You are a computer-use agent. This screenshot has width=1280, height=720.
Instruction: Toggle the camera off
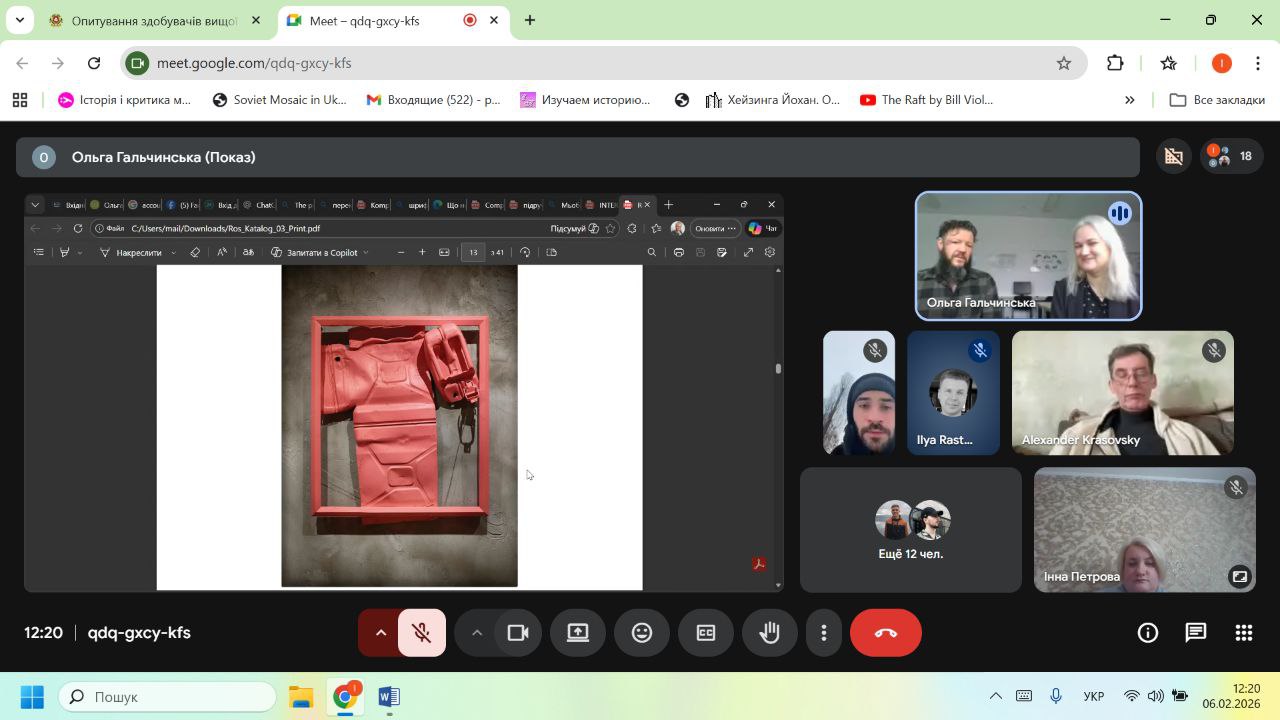point(518,633)
